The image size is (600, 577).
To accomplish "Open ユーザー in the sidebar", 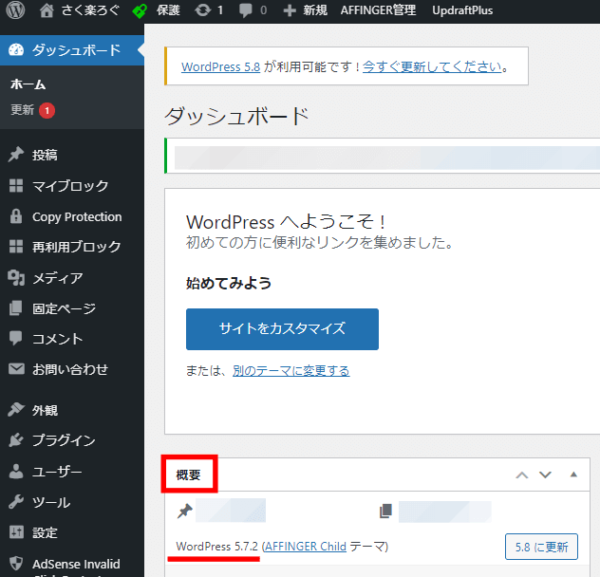I will (x=57, y=472).
